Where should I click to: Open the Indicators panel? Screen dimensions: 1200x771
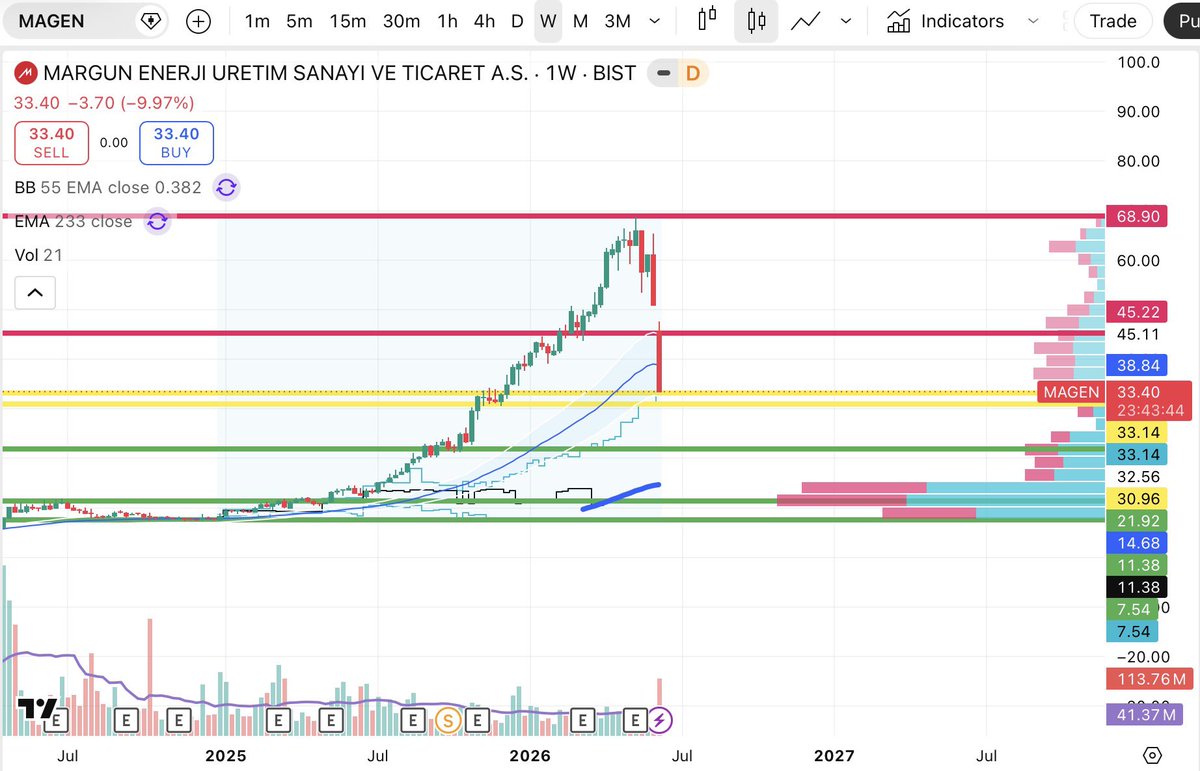pos(945,21)
